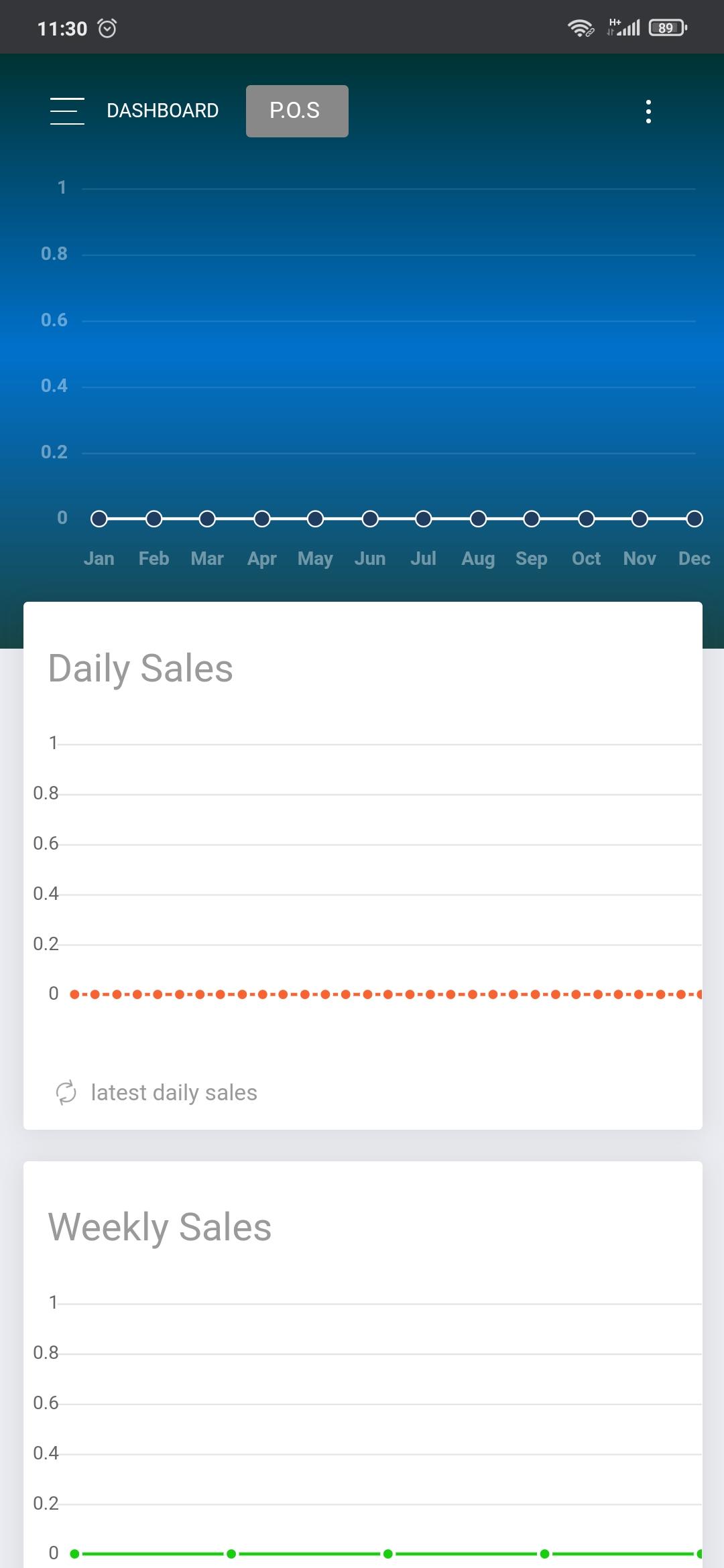Select the Jan data point on yearly chart
The image size is (724, 1568).
coord(99,519)
